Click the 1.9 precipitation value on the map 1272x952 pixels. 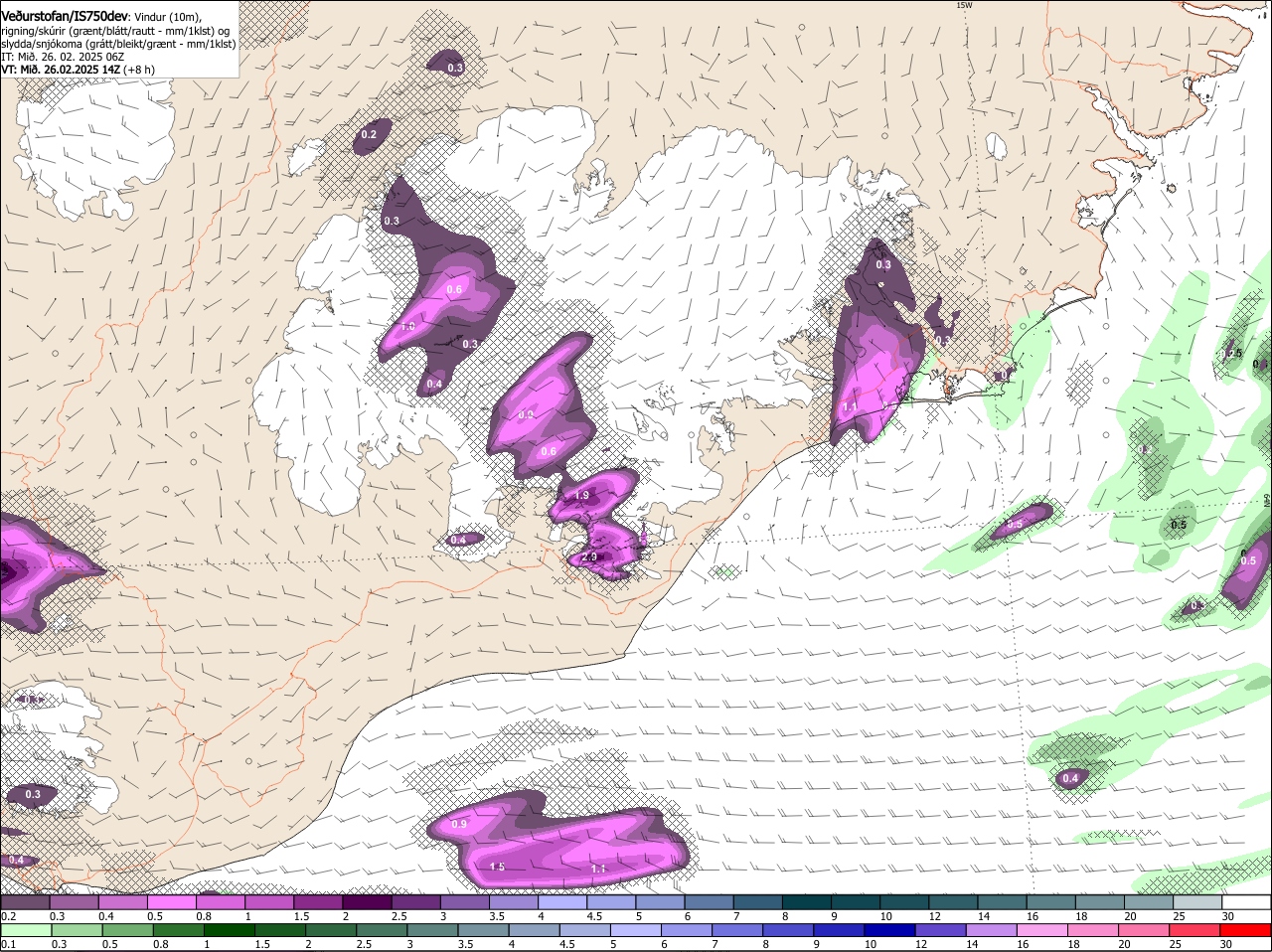tap(582, 495)
